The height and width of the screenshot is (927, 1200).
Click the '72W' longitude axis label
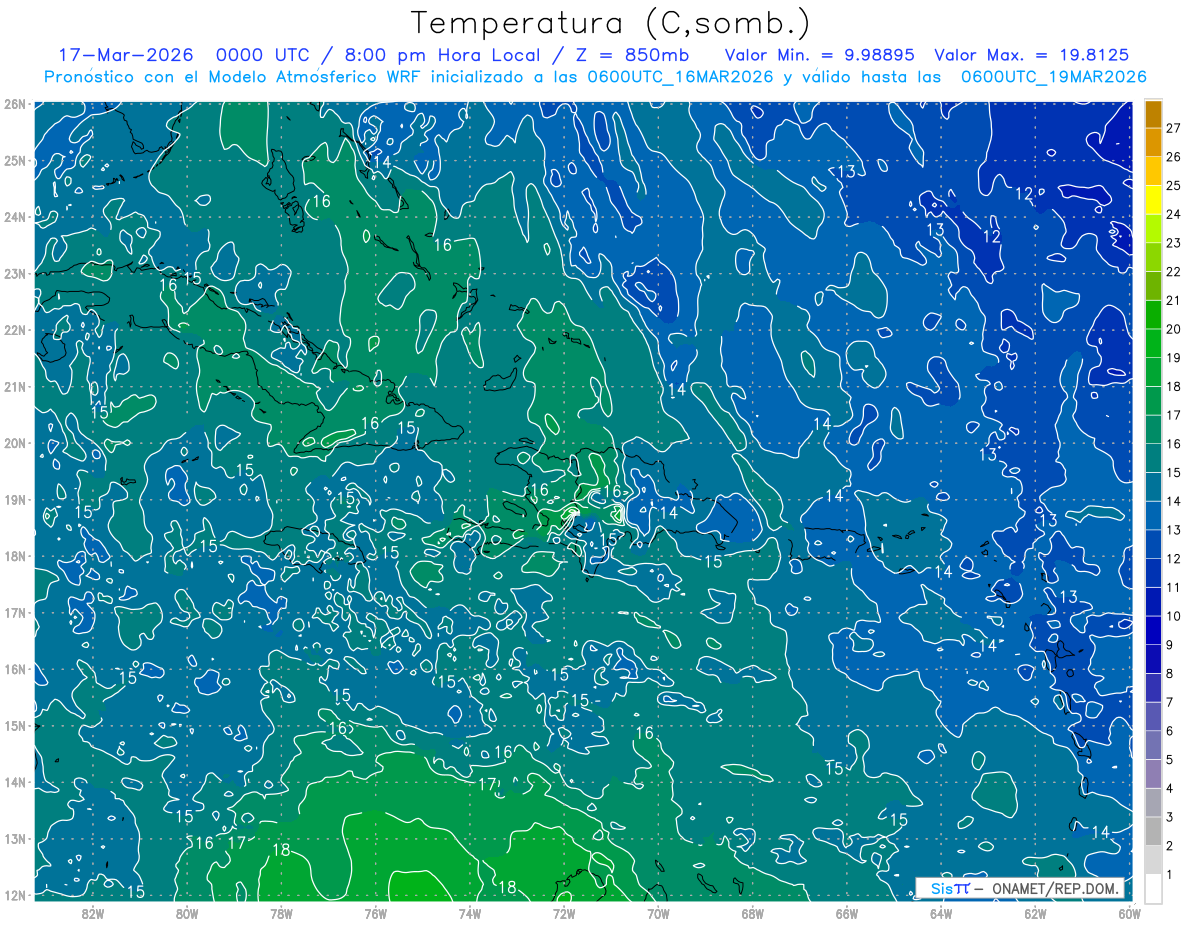click(563, 913)
